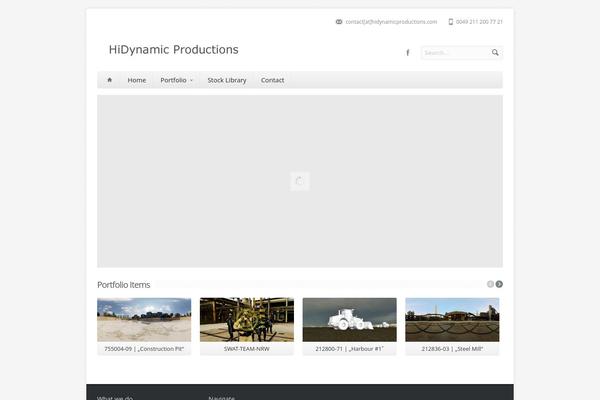The height and width of the screenshot is (400, 600).
Task: Click the 212800-71 Harbour #1 caption
Action: [349, 349]
